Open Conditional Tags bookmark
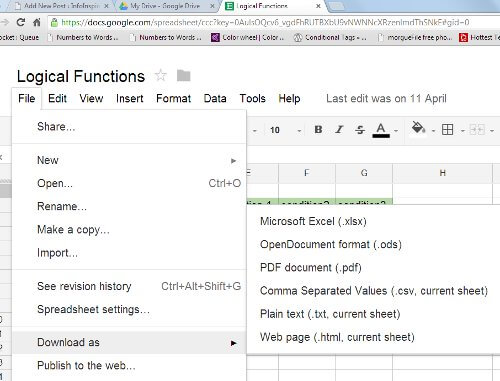500x381 pixels. [x=330, y=38]
